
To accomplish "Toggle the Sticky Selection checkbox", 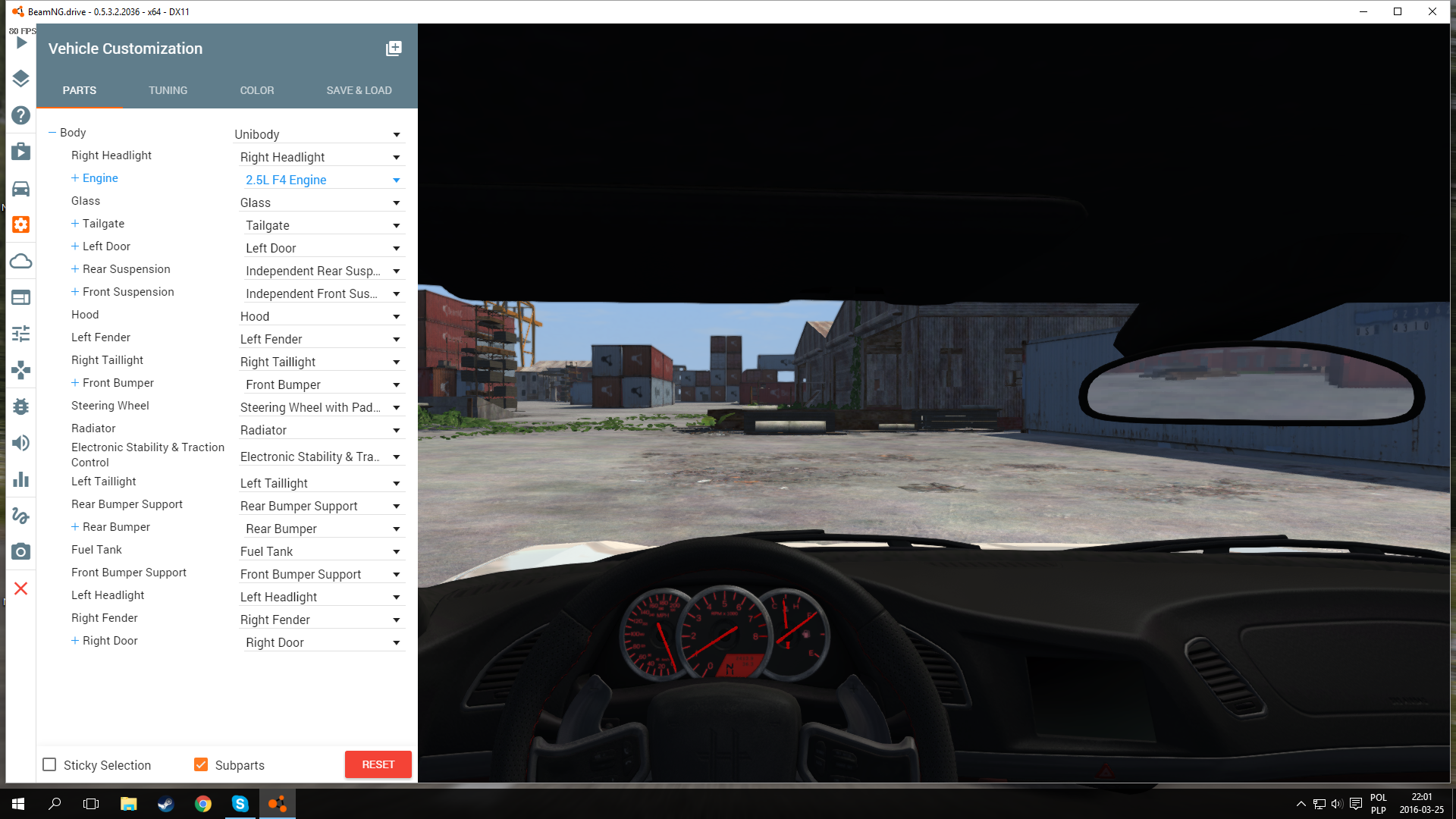I will coord(49,764).
